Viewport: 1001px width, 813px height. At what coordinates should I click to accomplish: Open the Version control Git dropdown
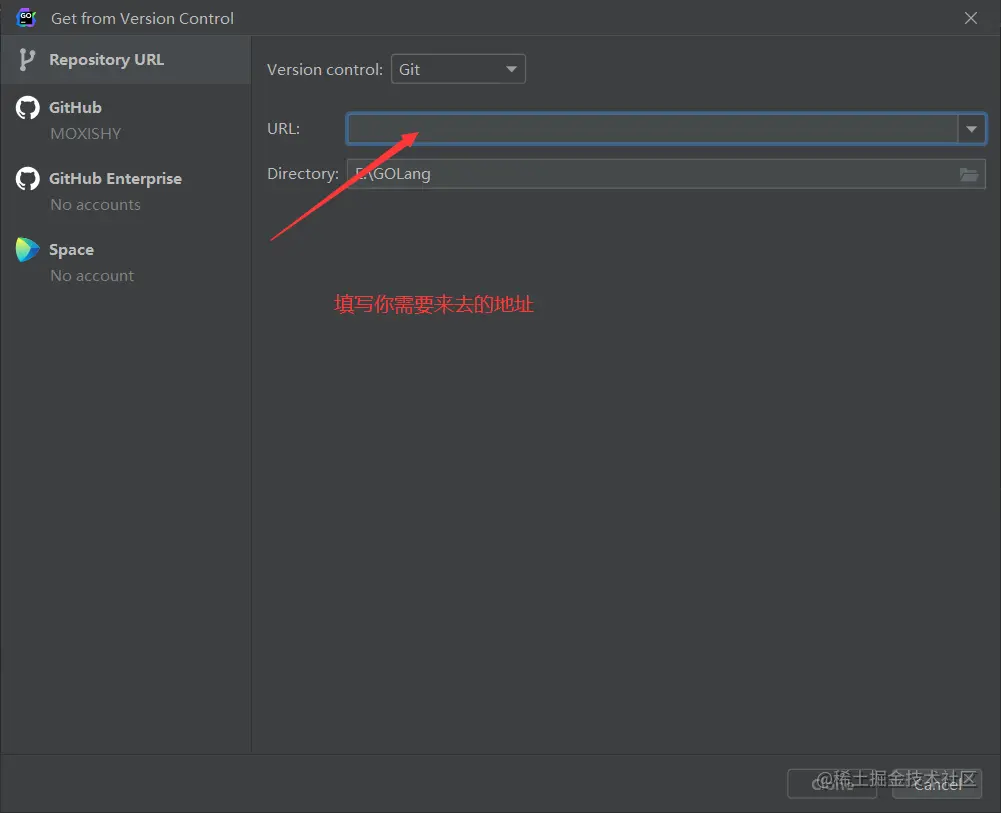[458, 69]
